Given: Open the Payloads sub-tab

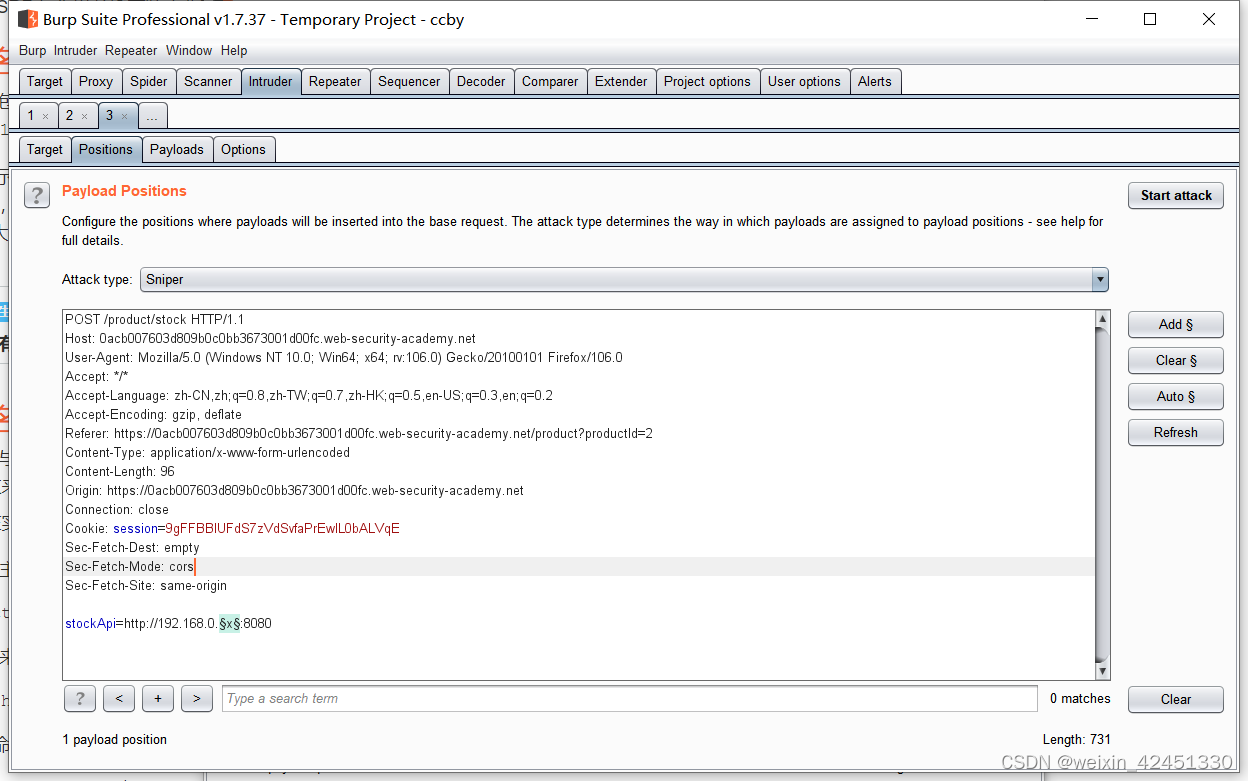Looking at the screenshot, I should [177, 150].
